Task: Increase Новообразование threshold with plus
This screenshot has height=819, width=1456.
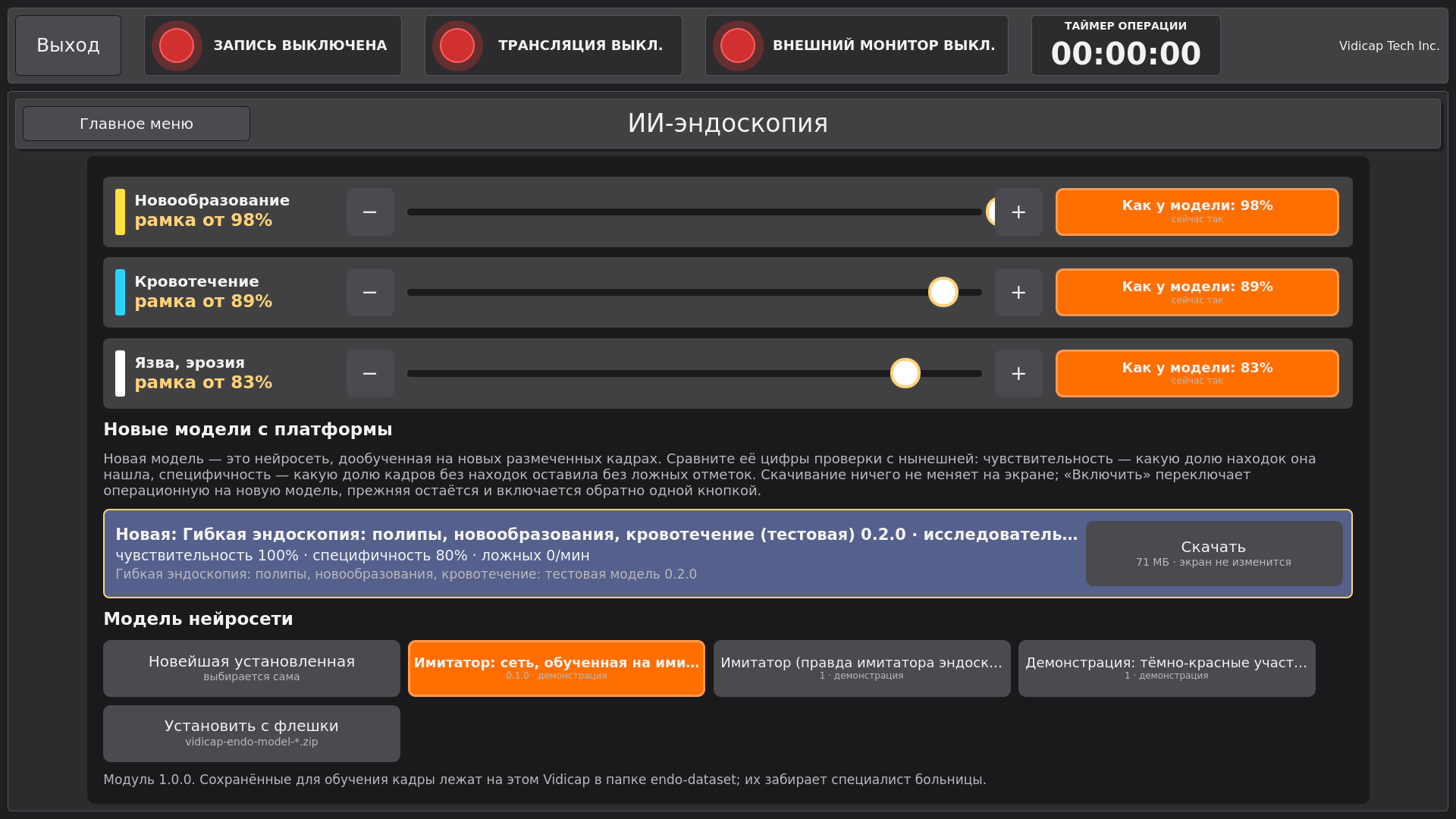Action: click(1018, 212)
